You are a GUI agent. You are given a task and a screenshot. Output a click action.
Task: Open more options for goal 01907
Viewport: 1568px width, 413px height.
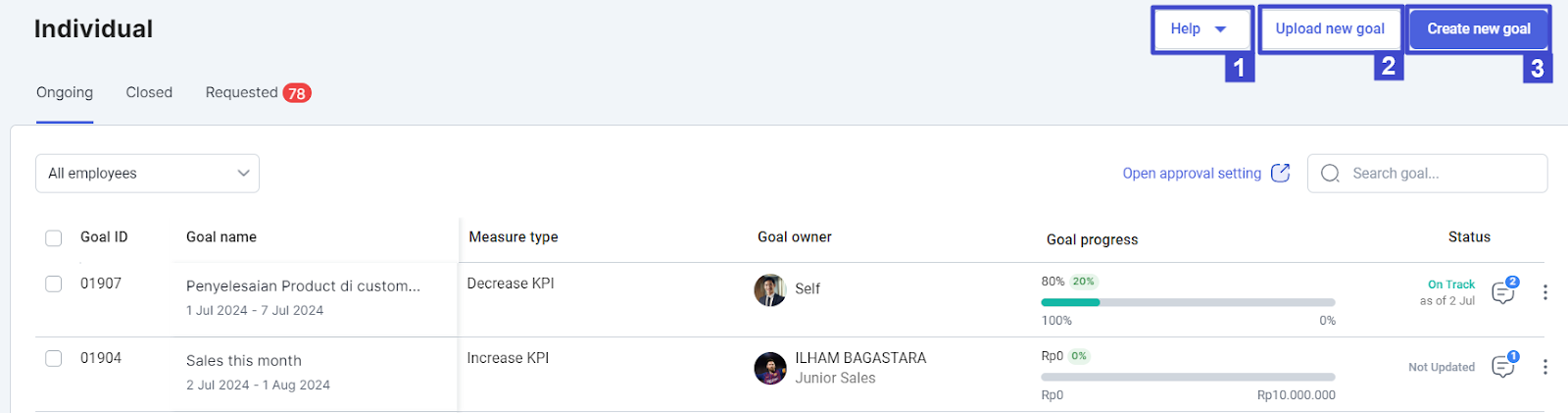(1544, 292)
